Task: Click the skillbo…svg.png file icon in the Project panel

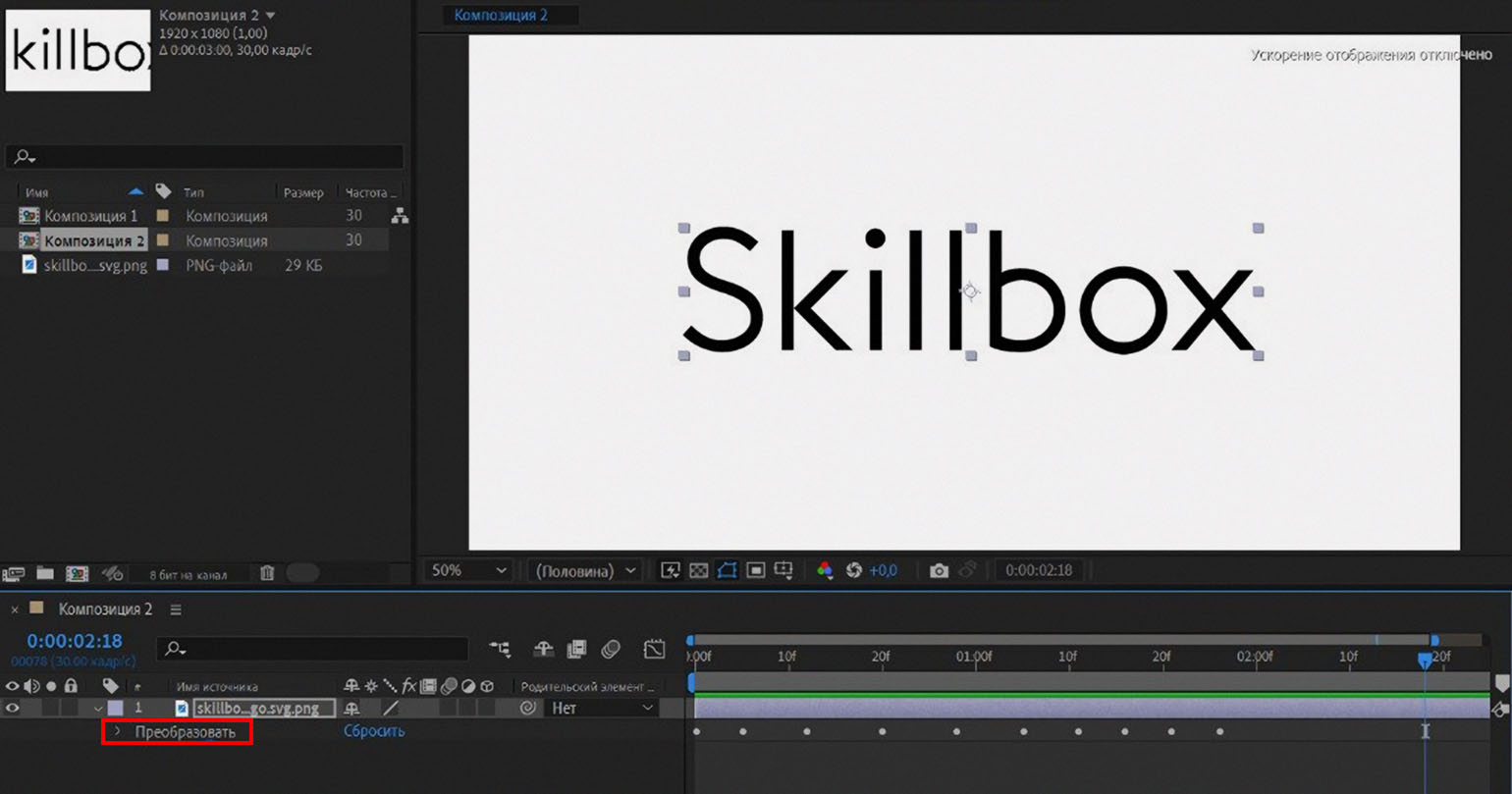Action: pyautogui.click(x=29, y=265)
